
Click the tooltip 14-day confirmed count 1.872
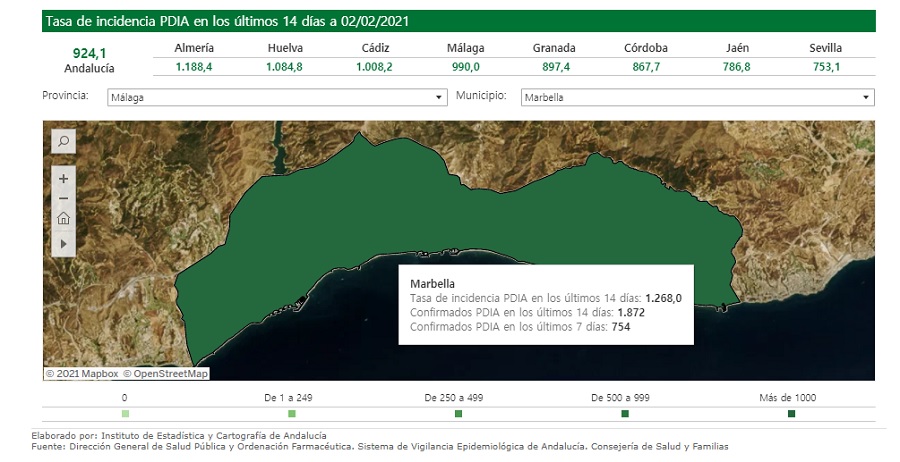(631, 313)
